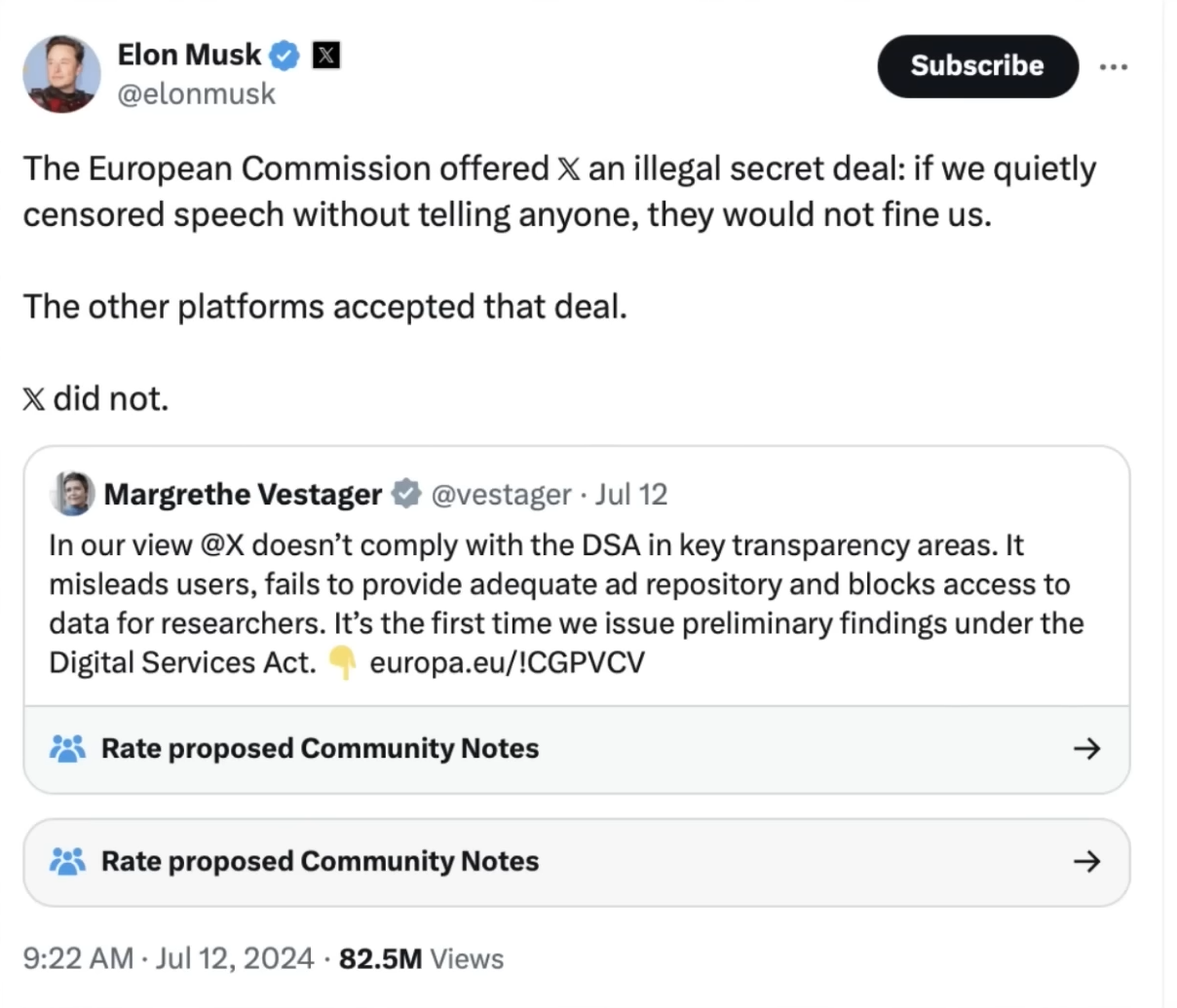This screenshot has height=1008, width=1177.
Task: Click the pointing-down emoji in Vestager's post
Action: pyautogui.click(x=342, y=663)
